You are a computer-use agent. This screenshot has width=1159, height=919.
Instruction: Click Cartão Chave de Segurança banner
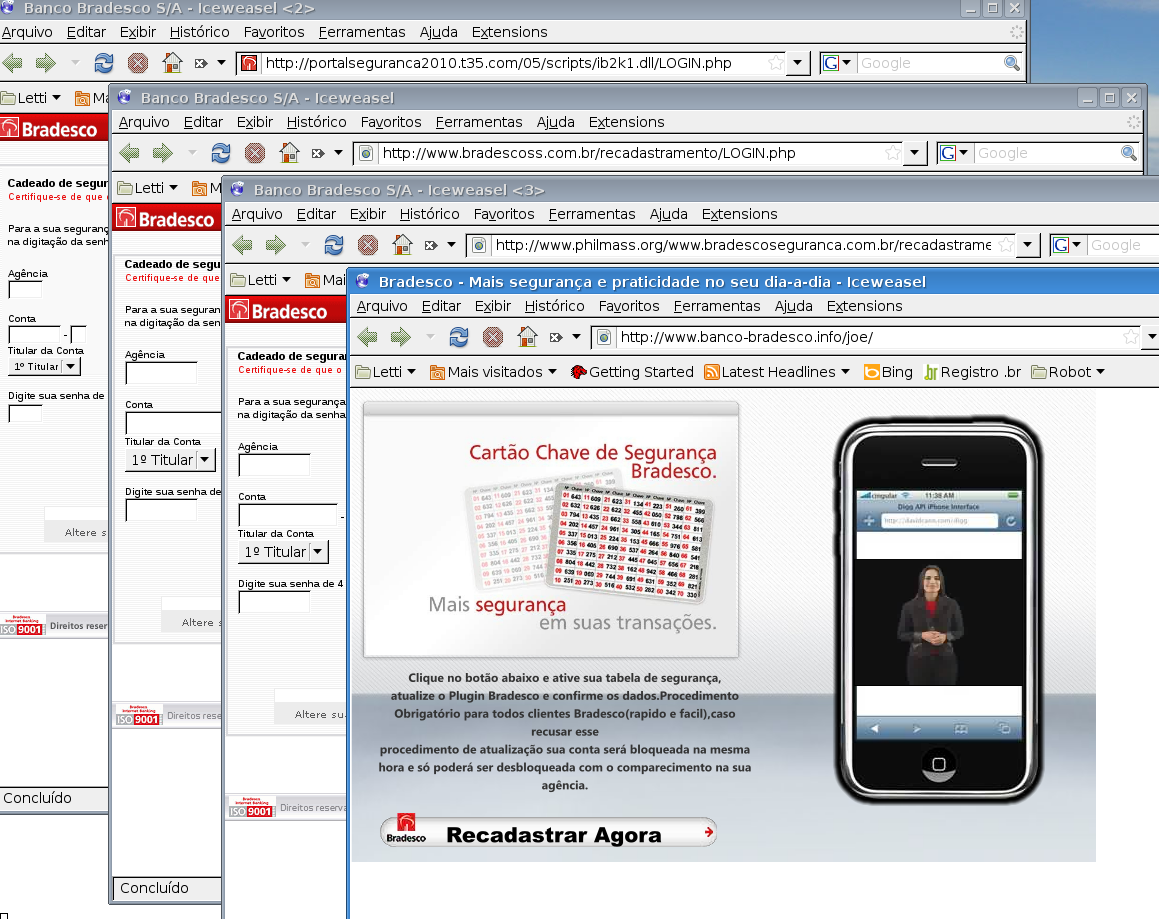[551, 529]
